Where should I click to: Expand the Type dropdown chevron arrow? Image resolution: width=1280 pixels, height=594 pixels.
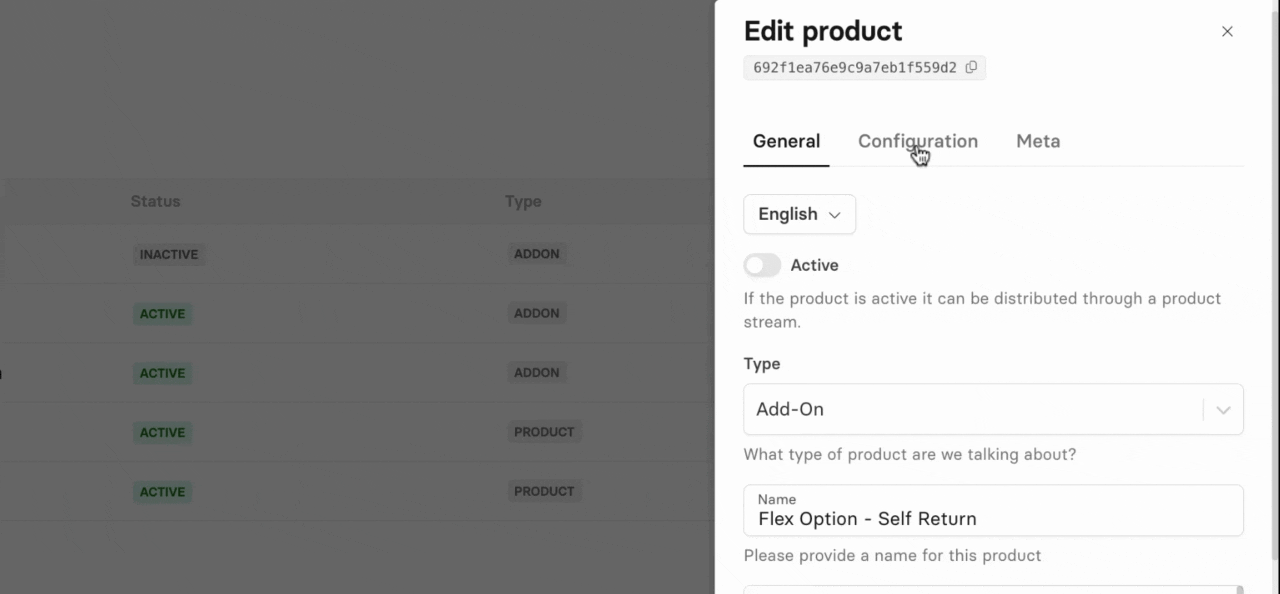point(1222,410)
